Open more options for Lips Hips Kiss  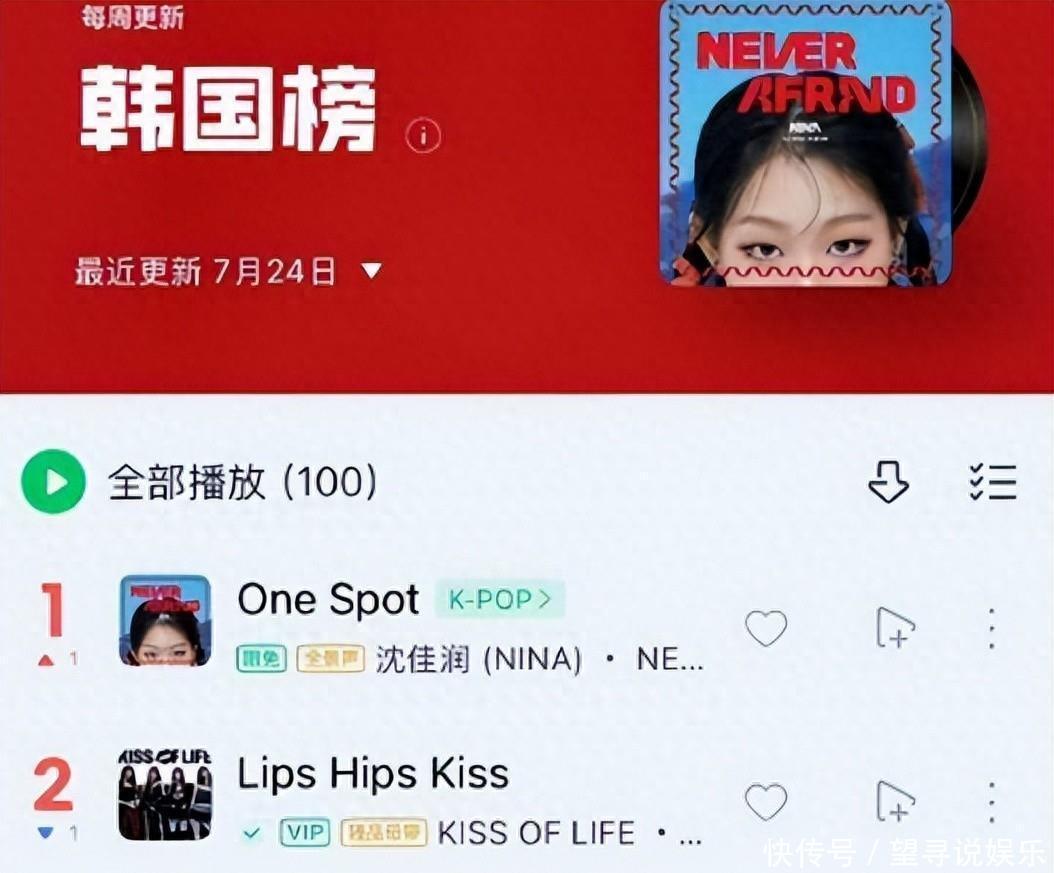pos(992,802)
